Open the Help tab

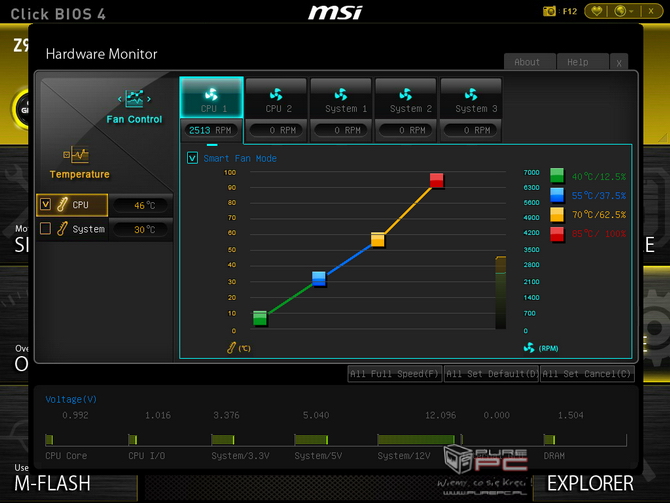pyautogui.click(x=582, y=62)
